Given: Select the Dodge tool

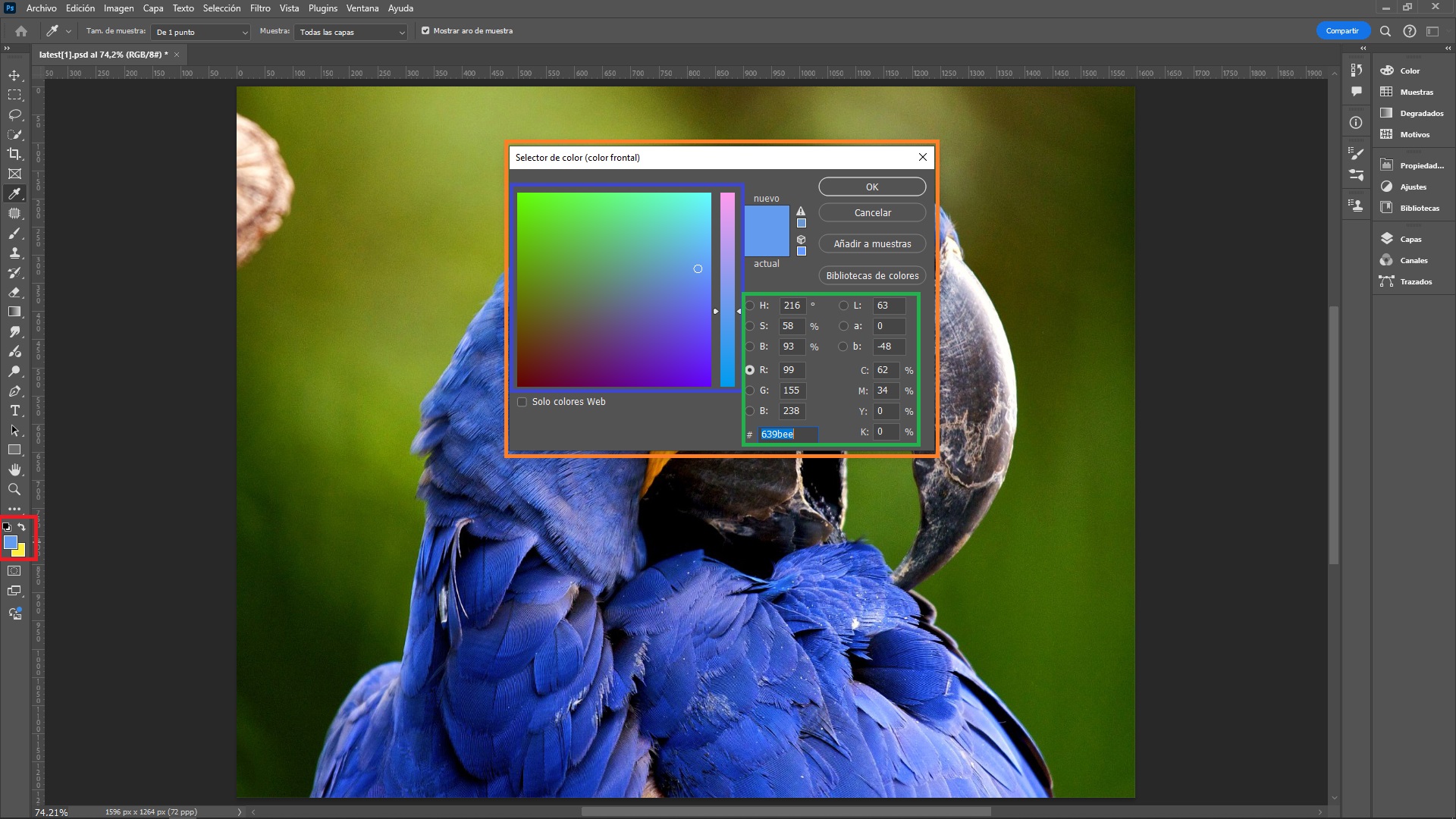Looking at the screenshot, I should pos(14,372).
